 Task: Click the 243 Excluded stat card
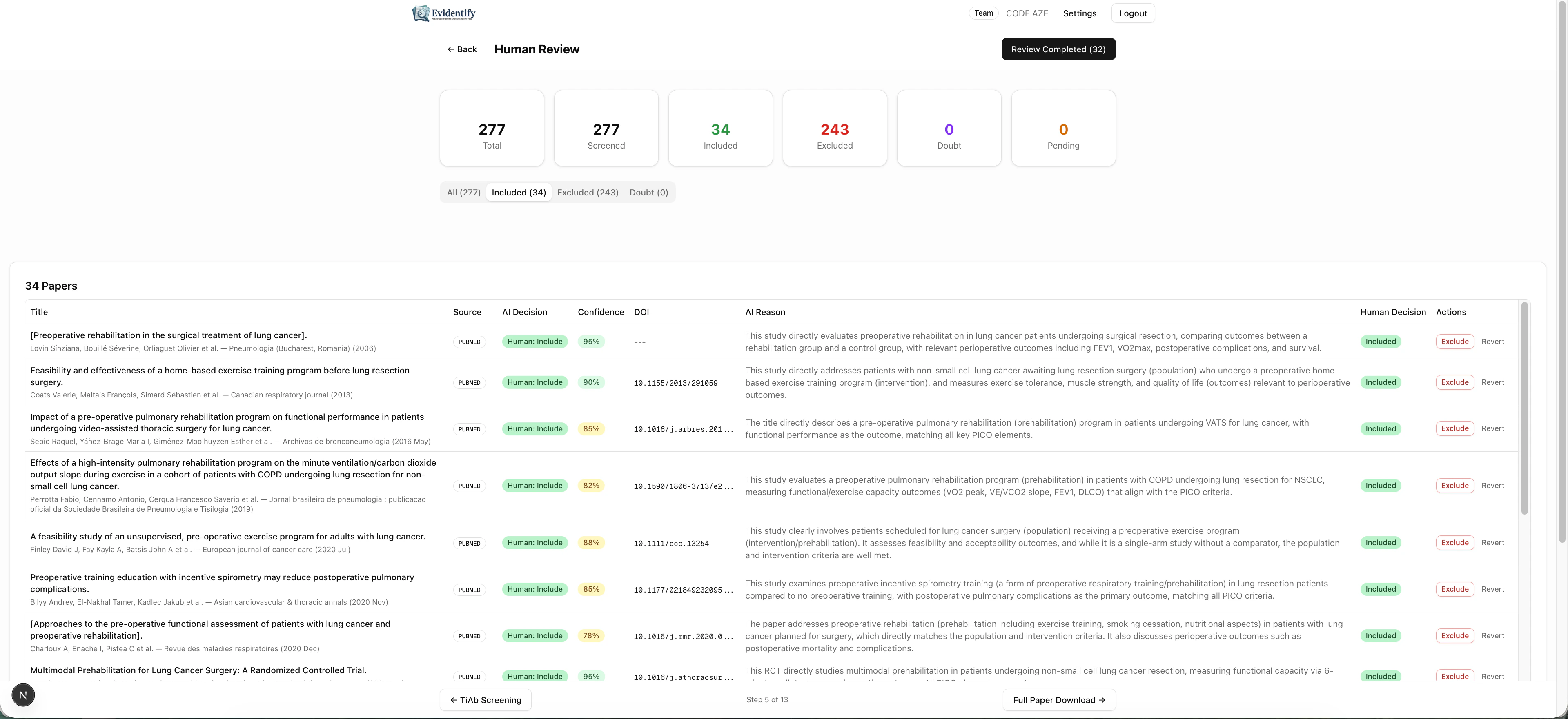click(835, 129)
